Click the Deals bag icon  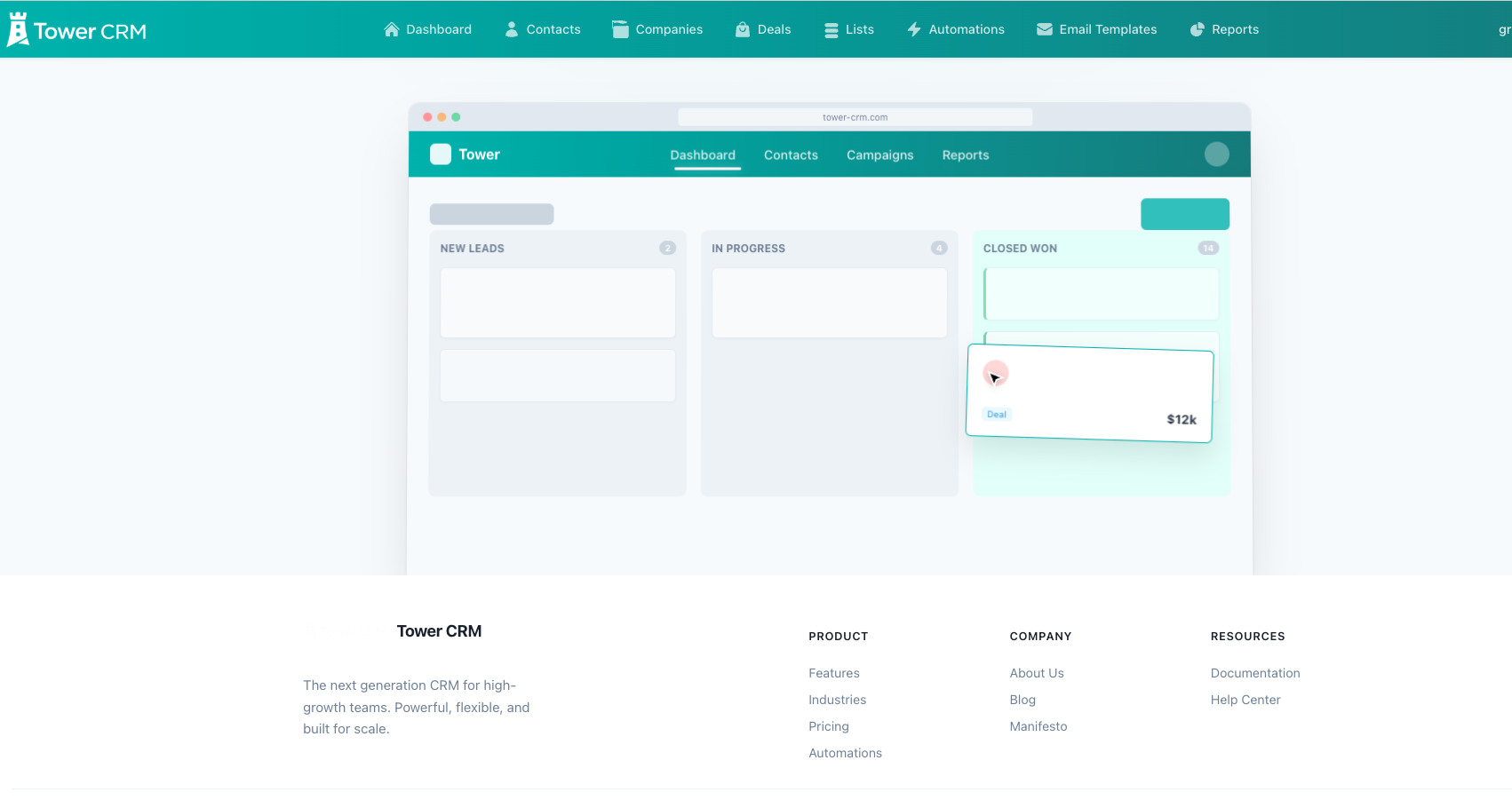coord(742,28)
